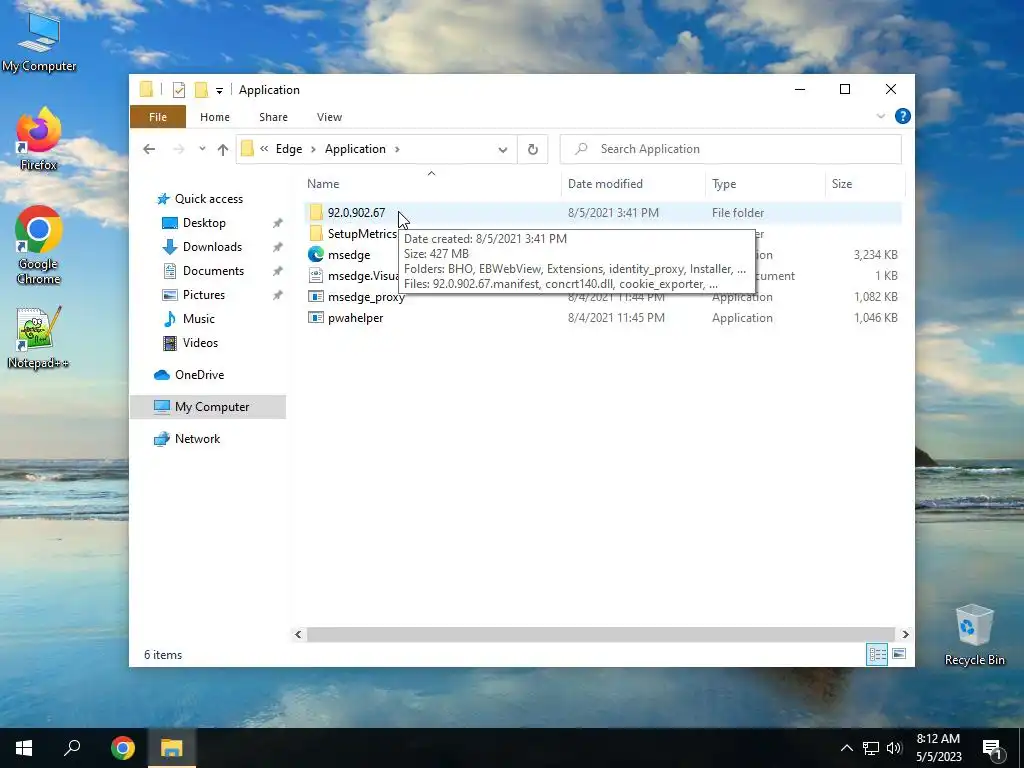This screenshot has height=768, width=1024.
Task: Click the Edge breadcrumb in address bar
Action: (x=289, y=149)
